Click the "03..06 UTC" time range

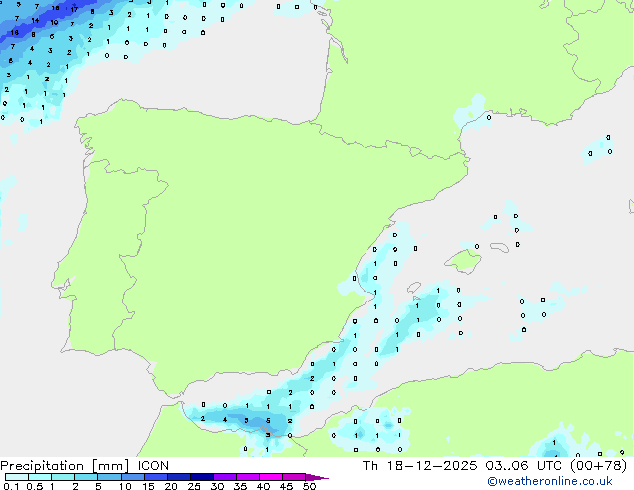[x=523, y=466]
